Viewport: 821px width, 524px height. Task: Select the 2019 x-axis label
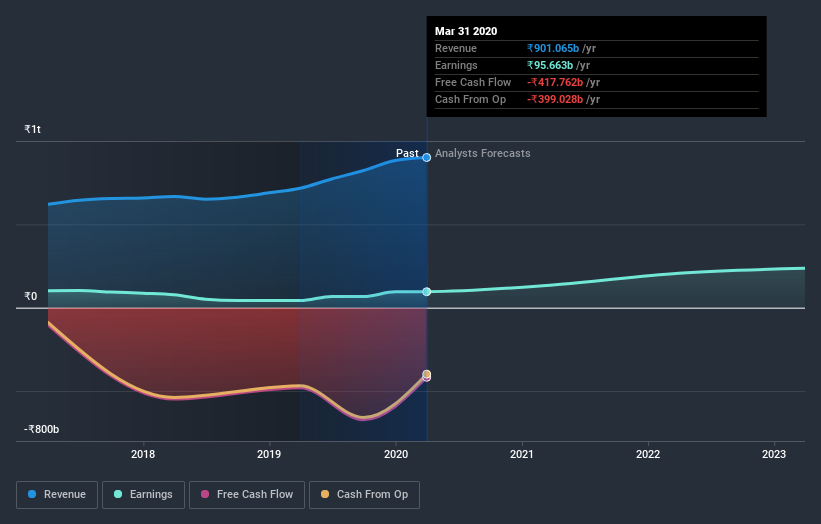(x=270, y=455)
